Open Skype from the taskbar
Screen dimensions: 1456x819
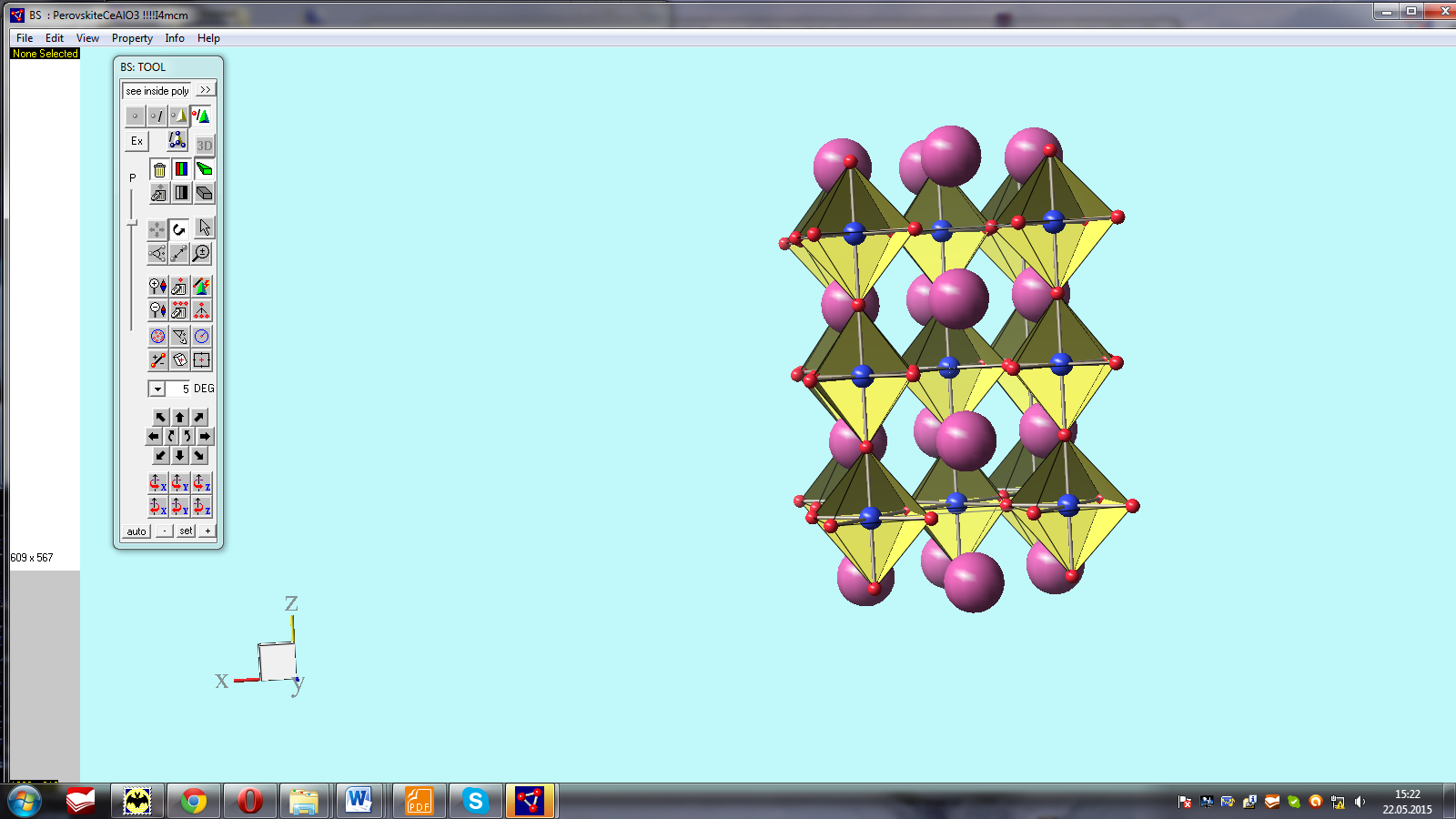(x=474, y=801)
